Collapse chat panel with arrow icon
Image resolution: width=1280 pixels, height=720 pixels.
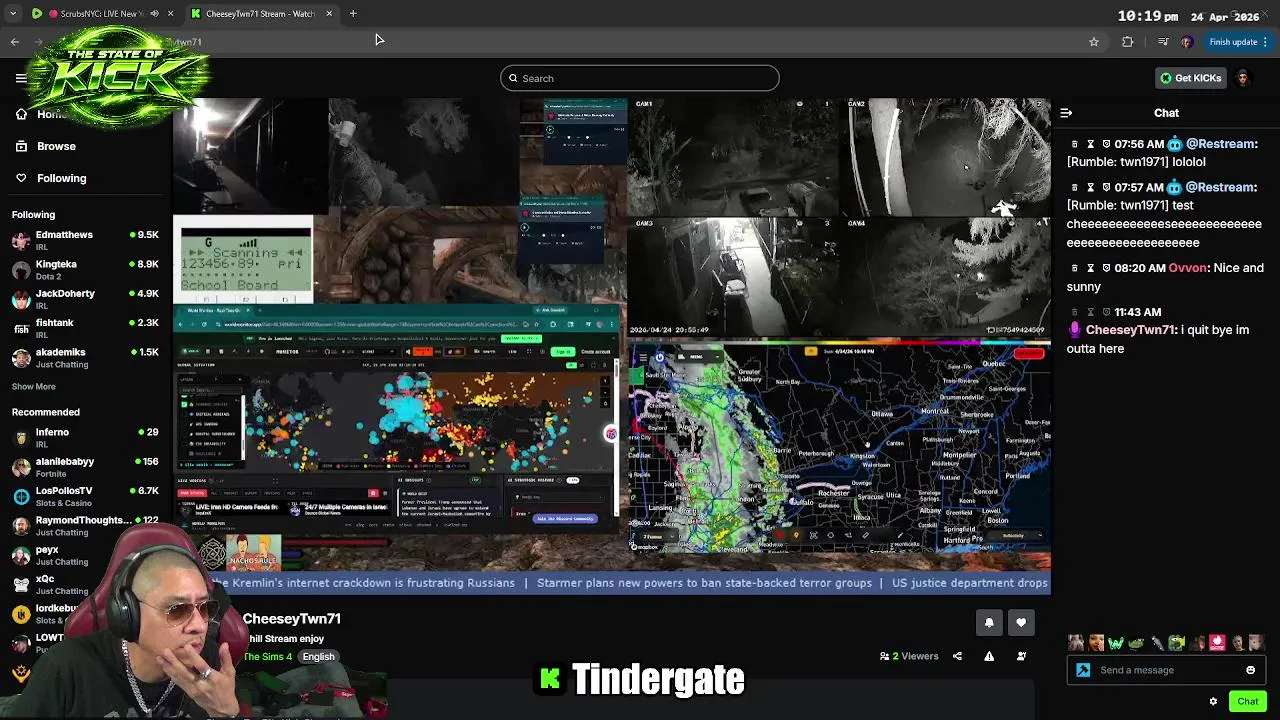pyautogui.click(x=1066, y=113)
